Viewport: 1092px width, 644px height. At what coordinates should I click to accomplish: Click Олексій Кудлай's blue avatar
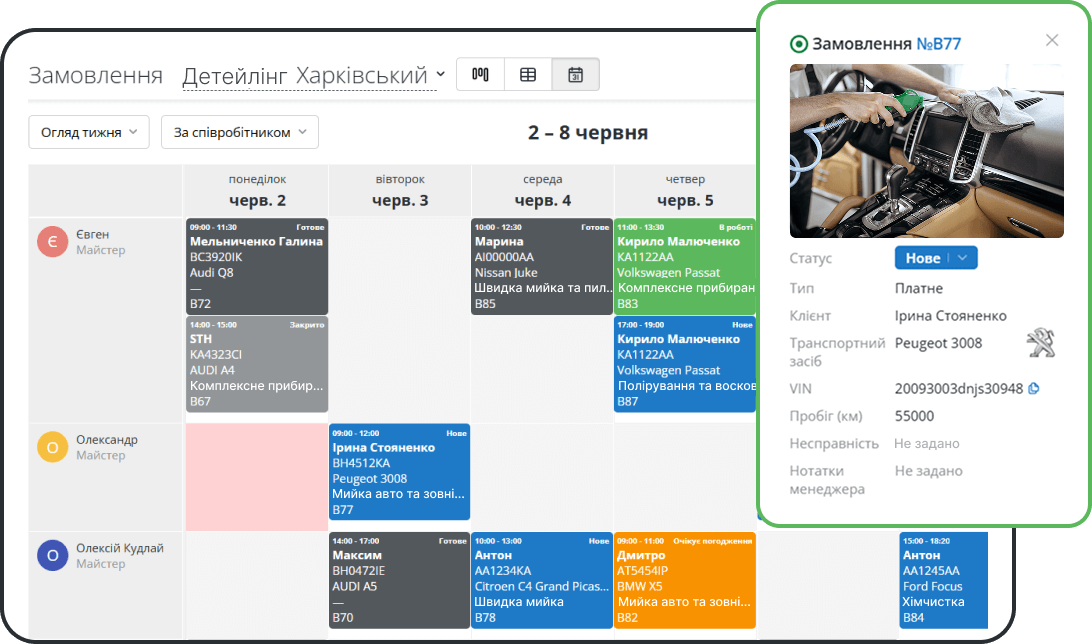[52, 556]
